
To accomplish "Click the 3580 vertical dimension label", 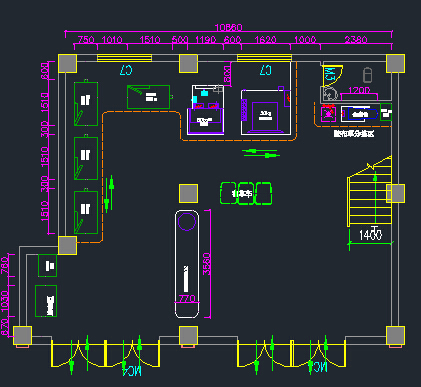I will [x=207, y=264].
